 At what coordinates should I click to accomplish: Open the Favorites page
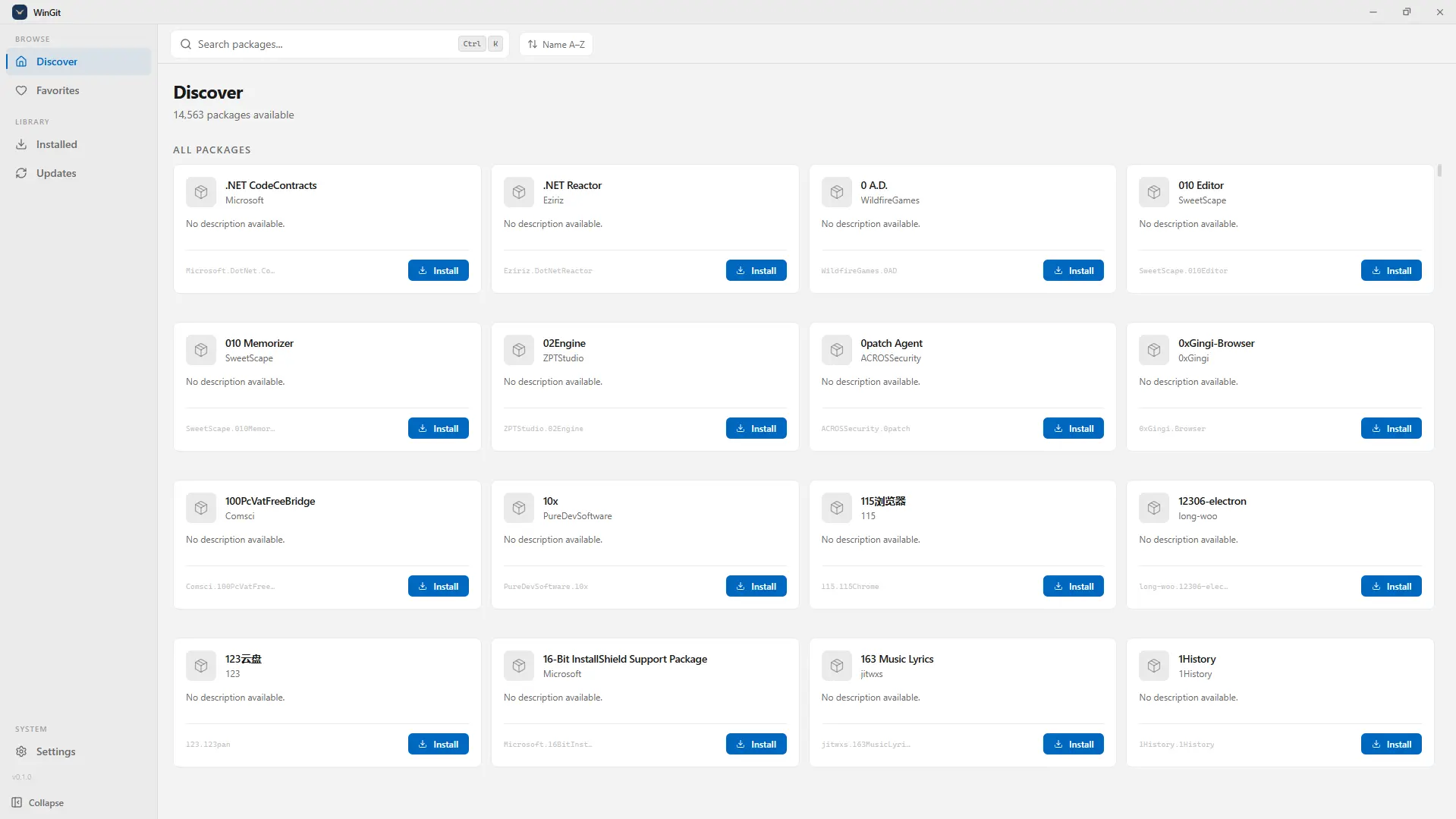[79, 90]
